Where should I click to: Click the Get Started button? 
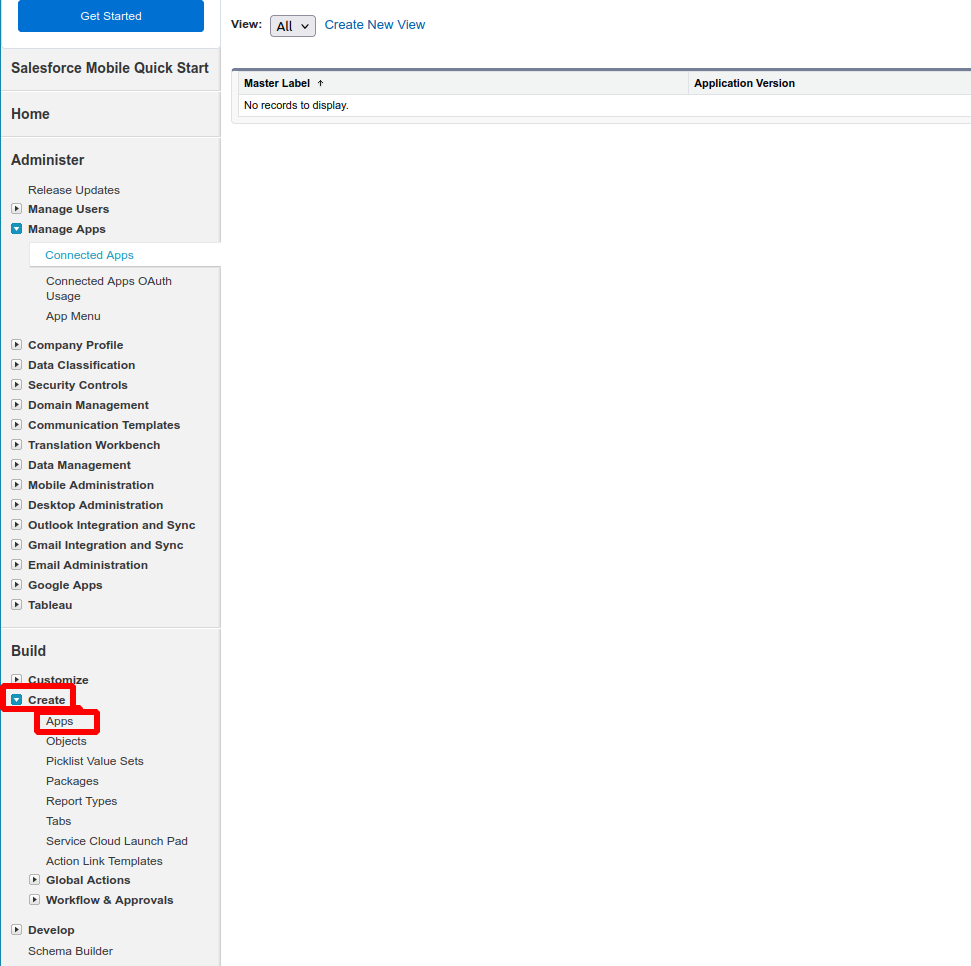(111, 15)
